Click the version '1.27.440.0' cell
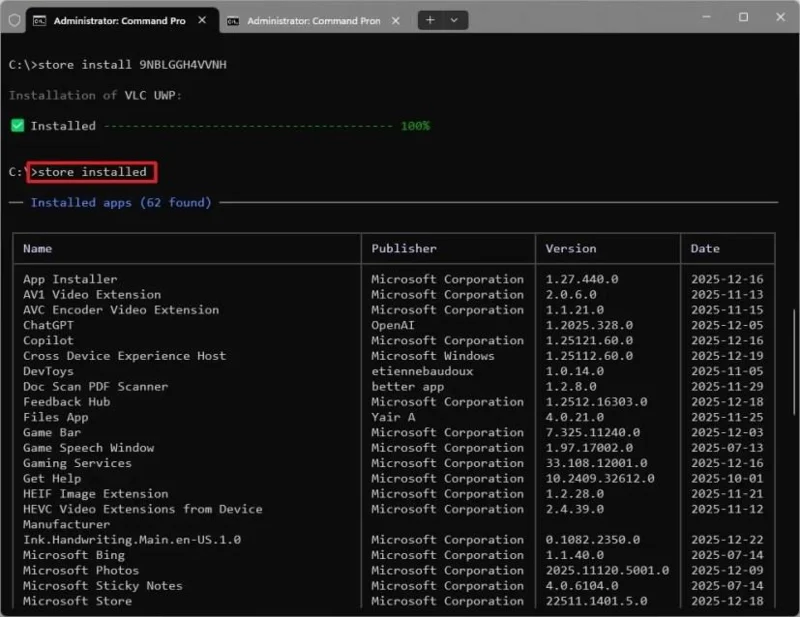The width and height of the screenshot is (800, 617). pyautogui.click(x=582, y=279)
